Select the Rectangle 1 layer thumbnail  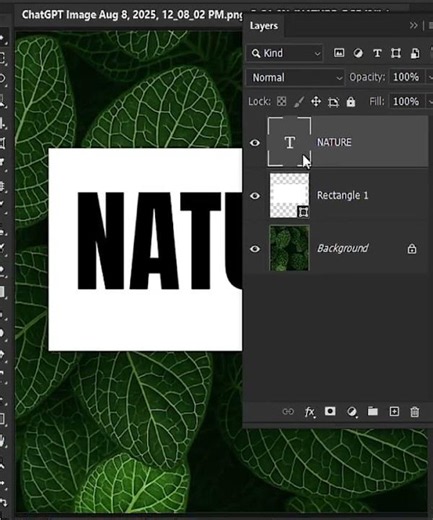[289, 195]
